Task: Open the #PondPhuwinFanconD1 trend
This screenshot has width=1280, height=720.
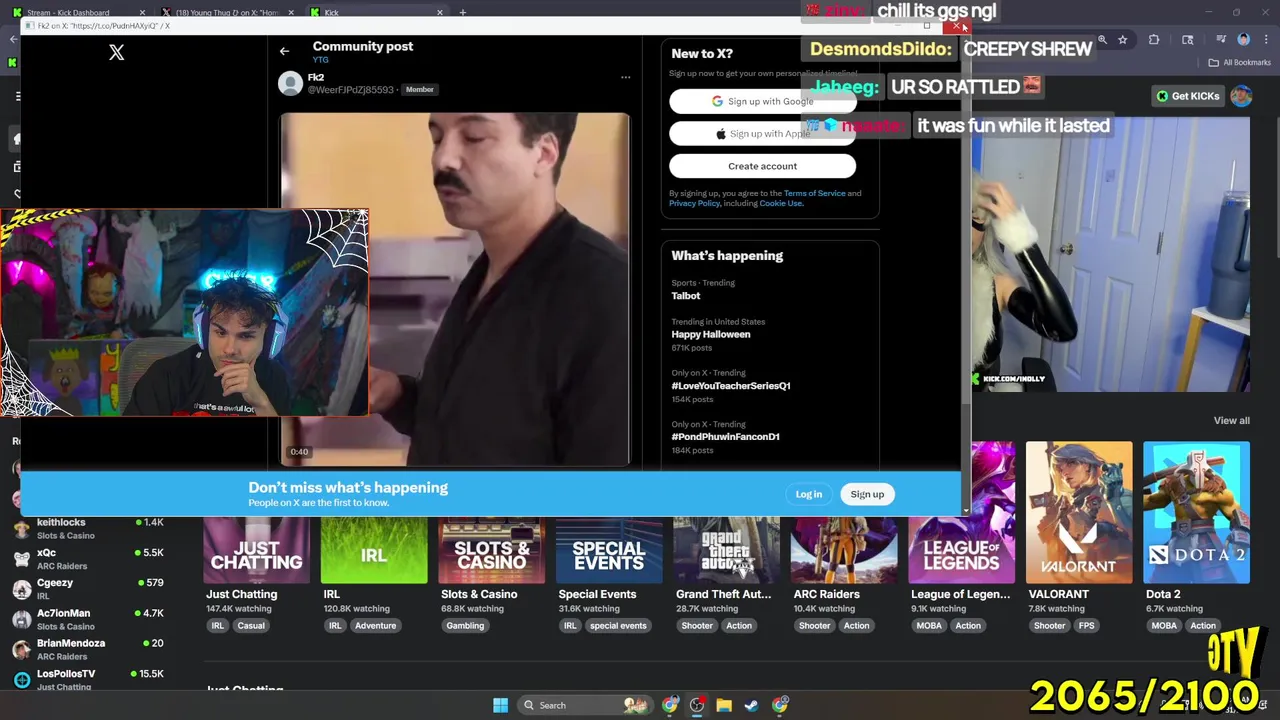Action: (x=725, y=436)
